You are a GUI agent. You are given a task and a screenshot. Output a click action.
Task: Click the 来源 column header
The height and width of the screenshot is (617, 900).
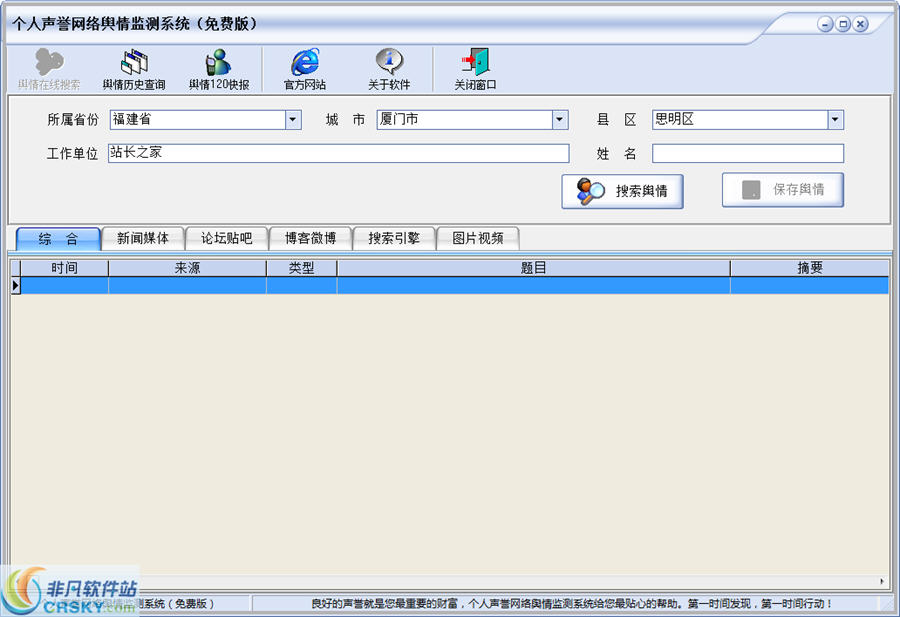click(x=187, y=268)
